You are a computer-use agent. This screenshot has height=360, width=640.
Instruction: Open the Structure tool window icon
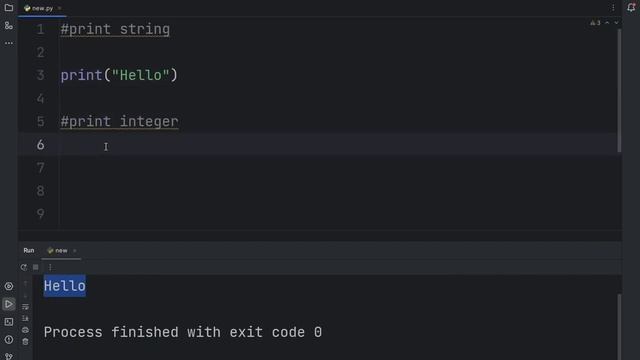(x=9, y=26)
